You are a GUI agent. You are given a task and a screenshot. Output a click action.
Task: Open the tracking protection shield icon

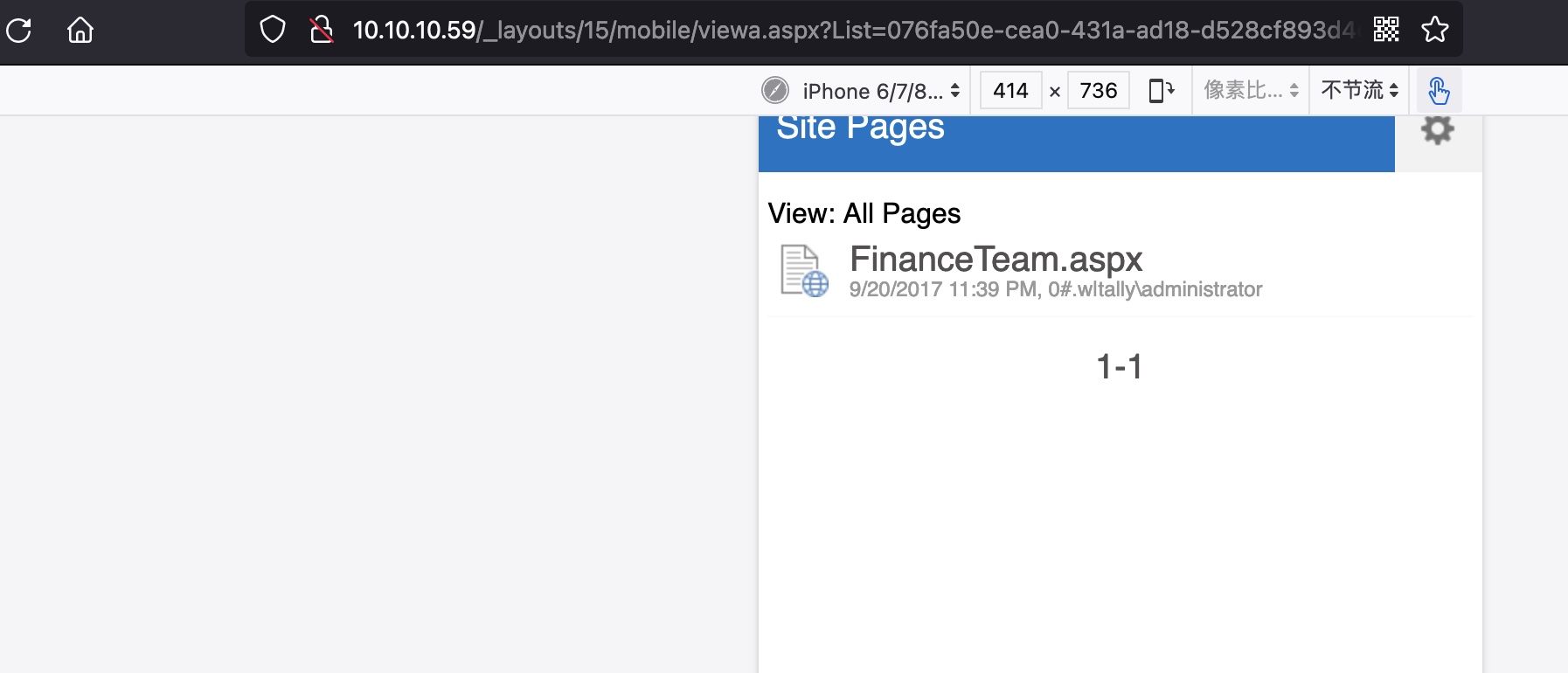coord(273,30)
